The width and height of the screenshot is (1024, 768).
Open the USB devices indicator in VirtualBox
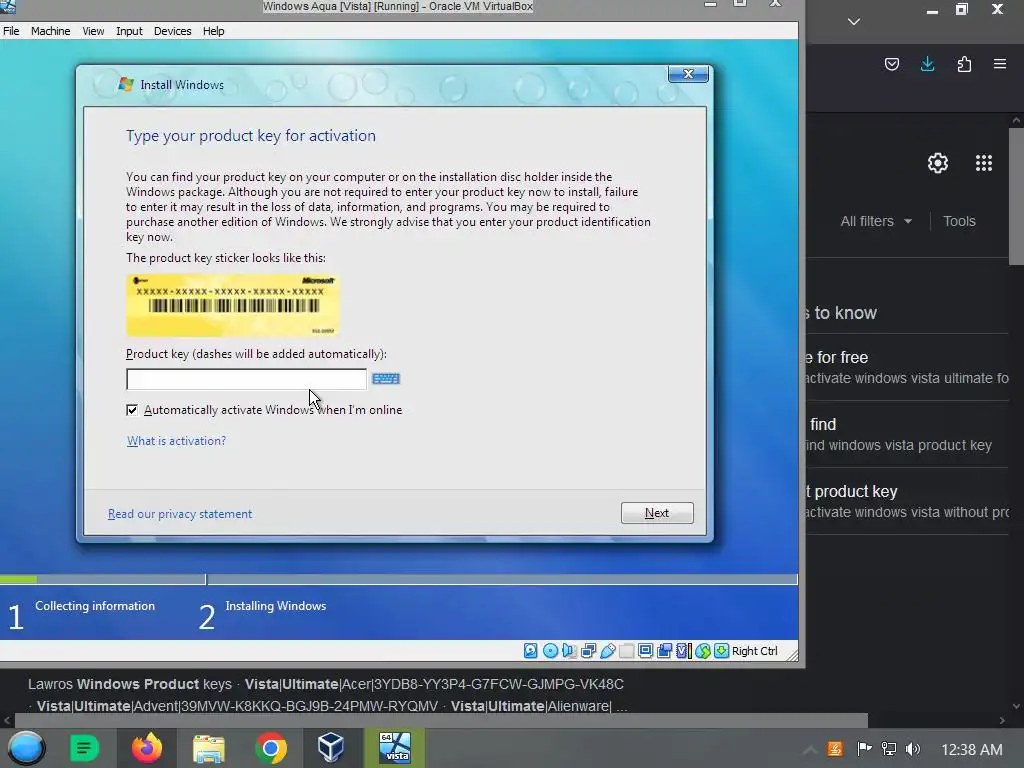[x=607, y=650]
